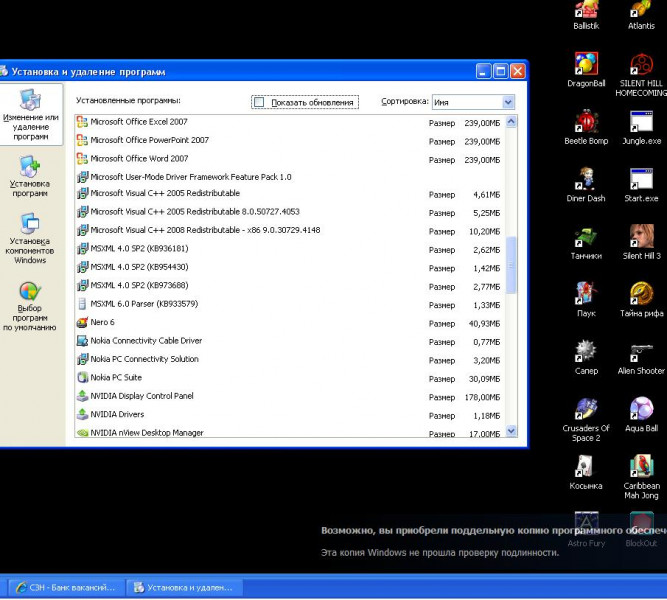The image size is (667, 600).
Task: Open the Сортировка dropdown showing Имя
Action: [473, 102]
